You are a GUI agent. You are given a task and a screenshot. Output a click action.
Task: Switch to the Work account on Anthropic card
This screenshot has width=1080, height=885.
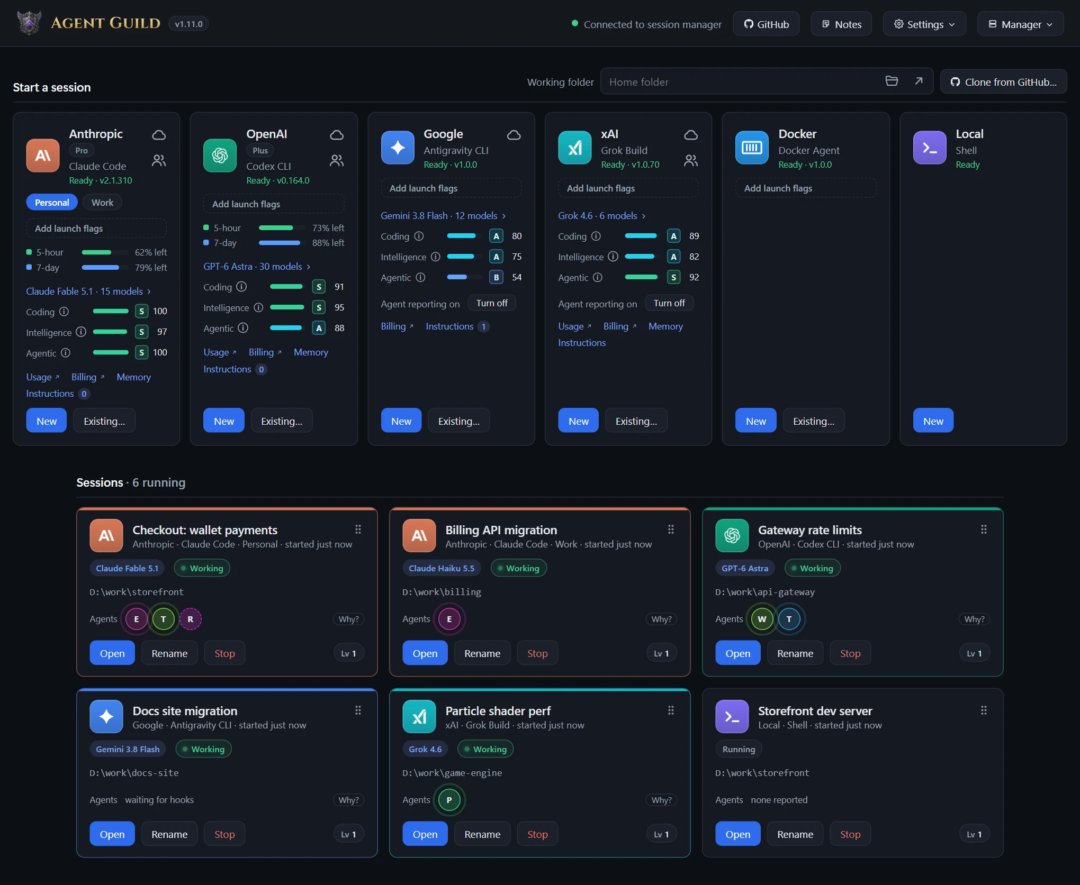[102, 202]
